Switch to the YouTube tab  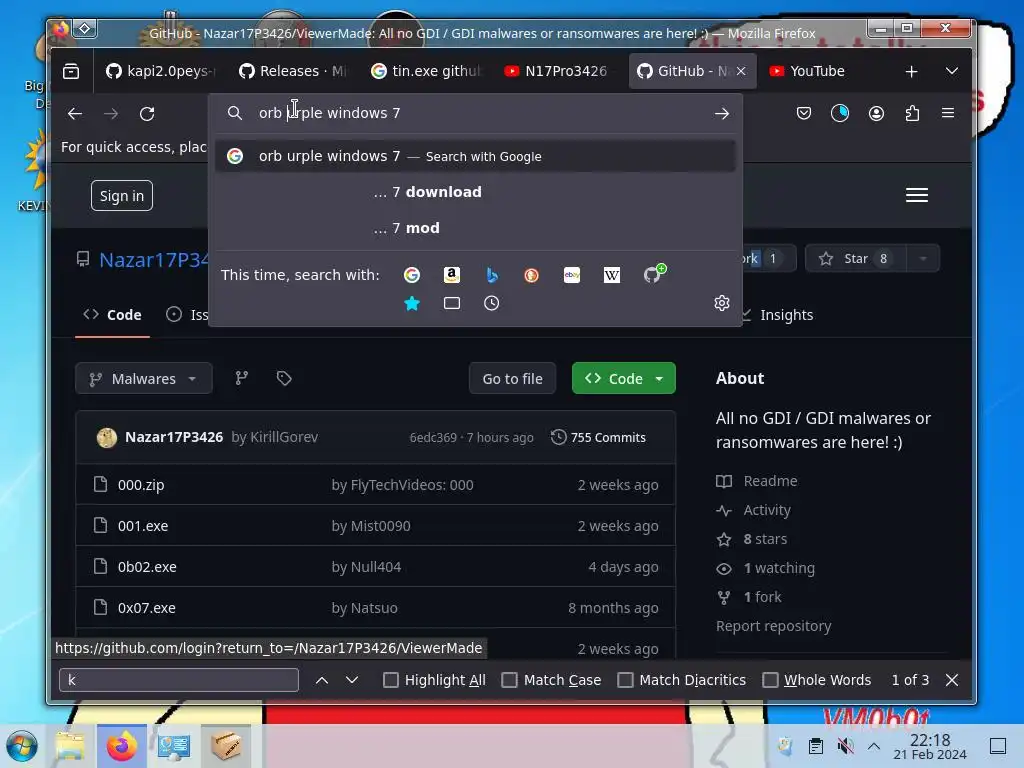821,71
